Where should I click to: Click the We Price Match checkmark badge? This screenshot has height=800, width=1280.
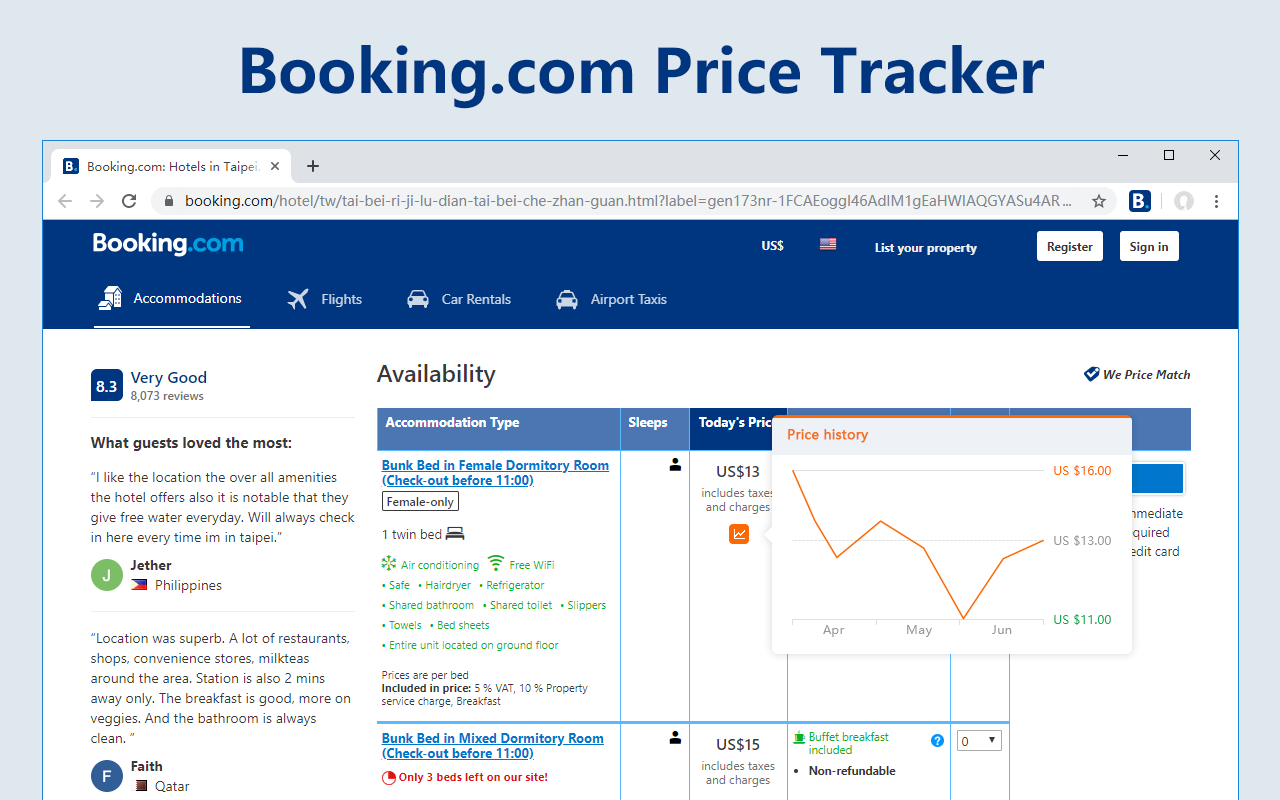[x=1091, y=374]
